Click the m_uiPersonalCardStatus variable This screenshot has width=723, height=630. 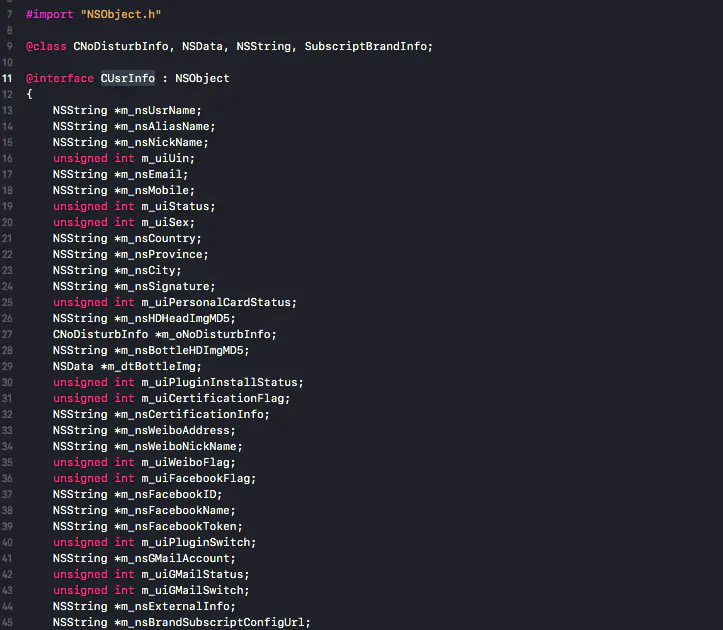tap(217, 303)
